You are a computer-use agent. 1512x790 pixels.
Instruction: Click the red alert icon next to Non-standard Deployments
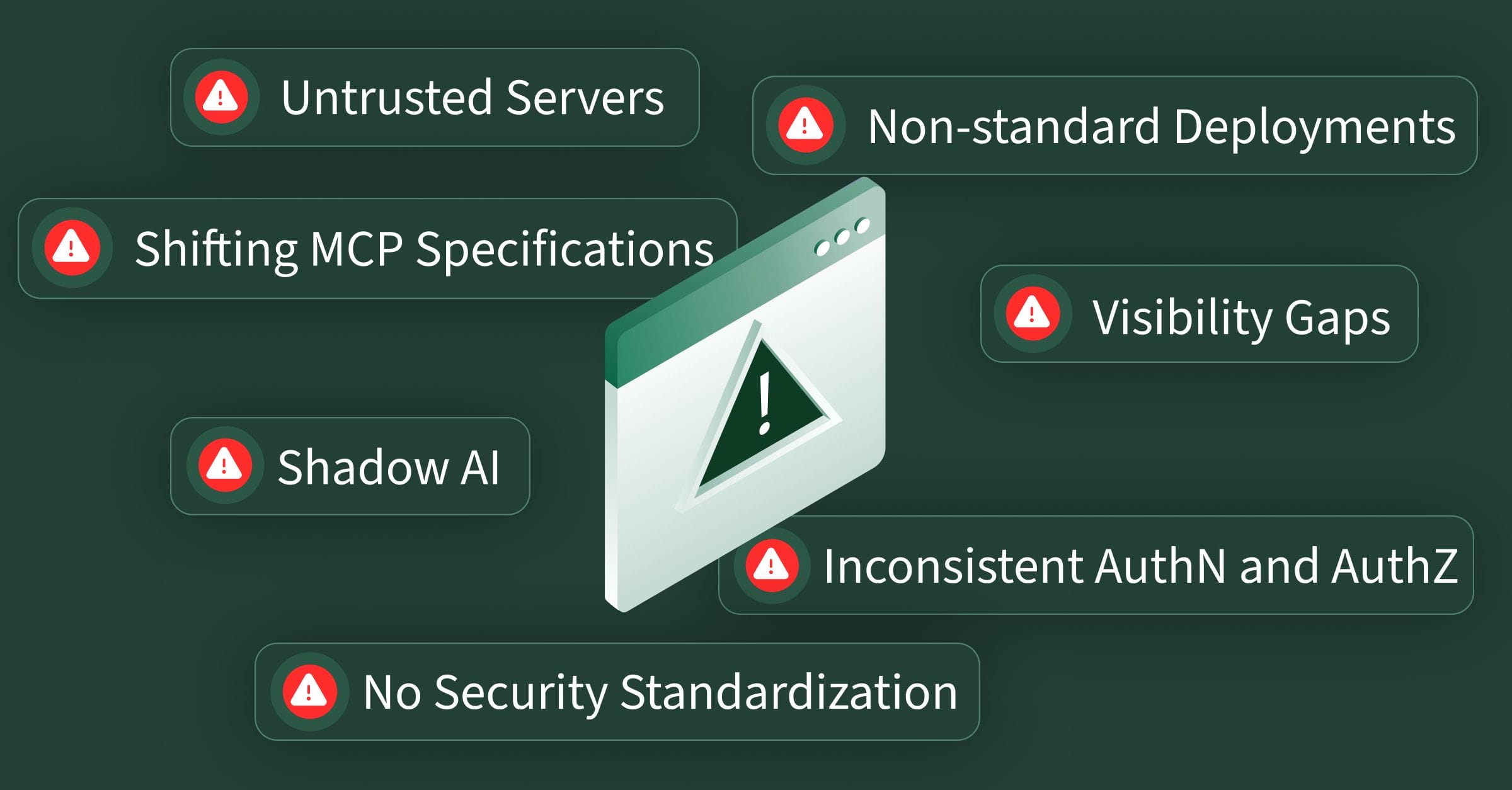click(805, 125)
